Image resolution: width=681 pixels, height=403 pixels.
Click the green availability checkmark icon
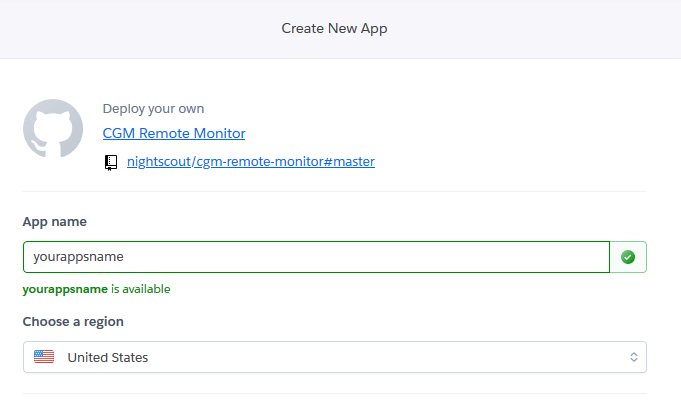point(628,257)
